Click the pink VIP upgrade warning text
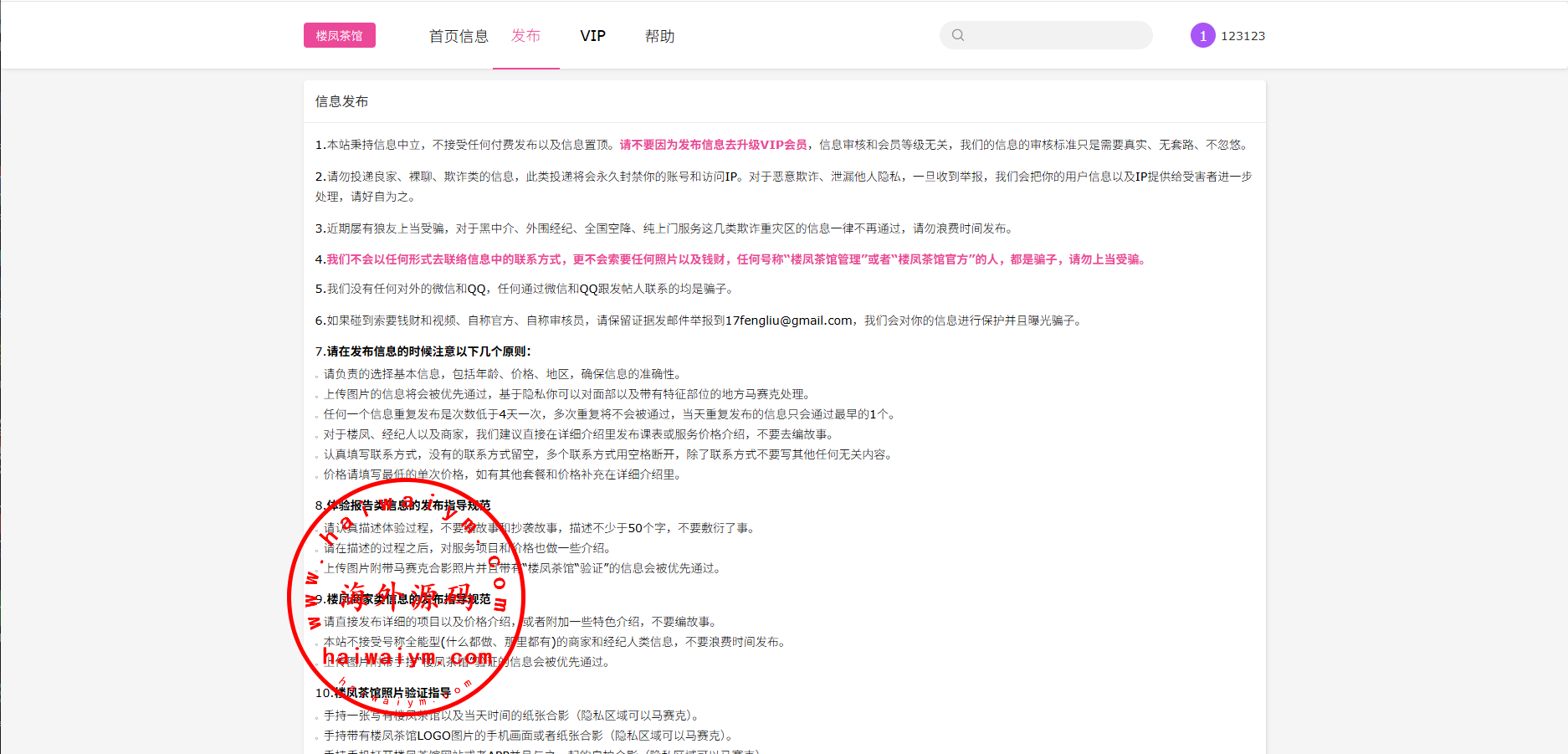 (x=714, y=145)
